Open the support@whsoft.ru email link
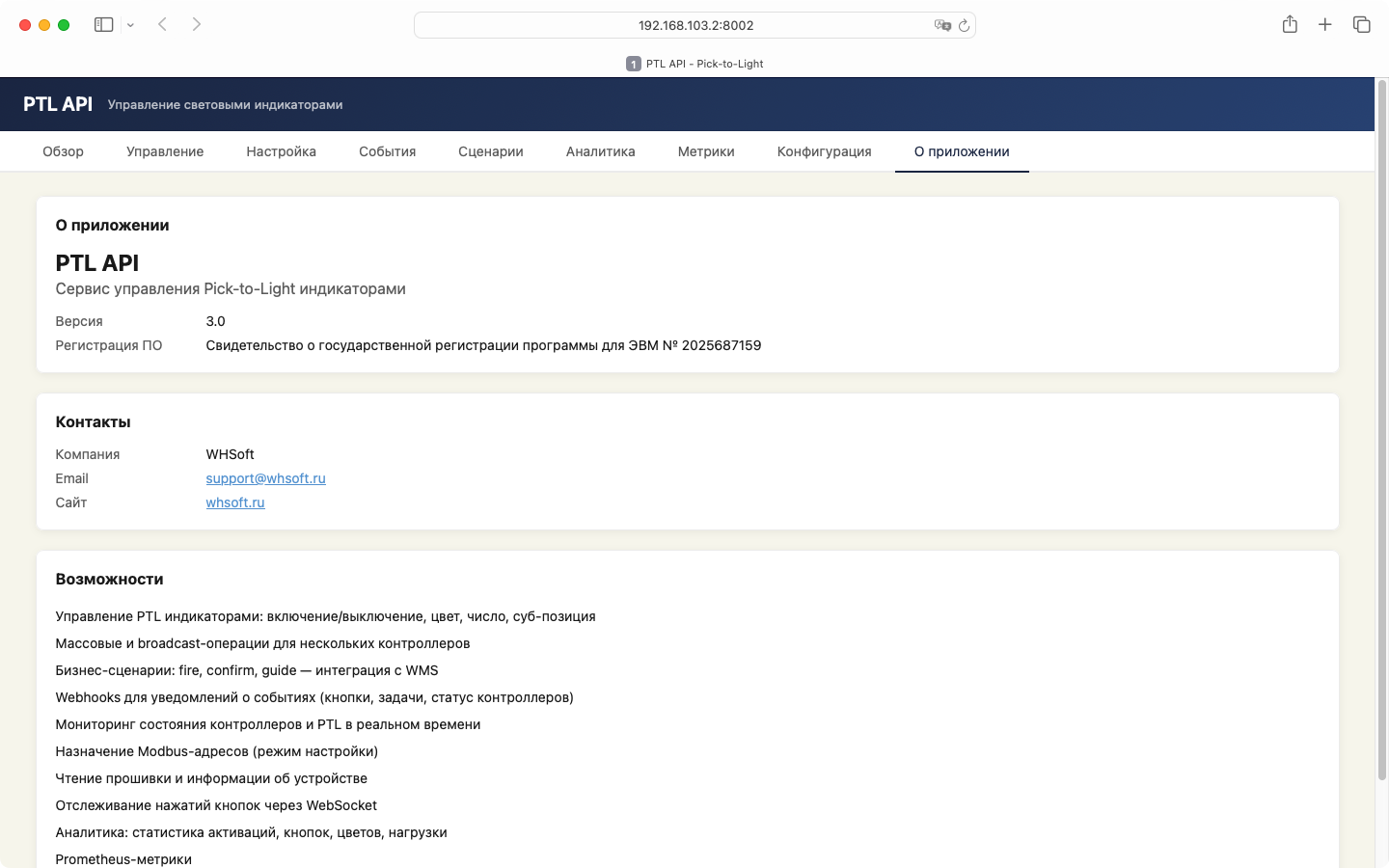 click(265, 477)
